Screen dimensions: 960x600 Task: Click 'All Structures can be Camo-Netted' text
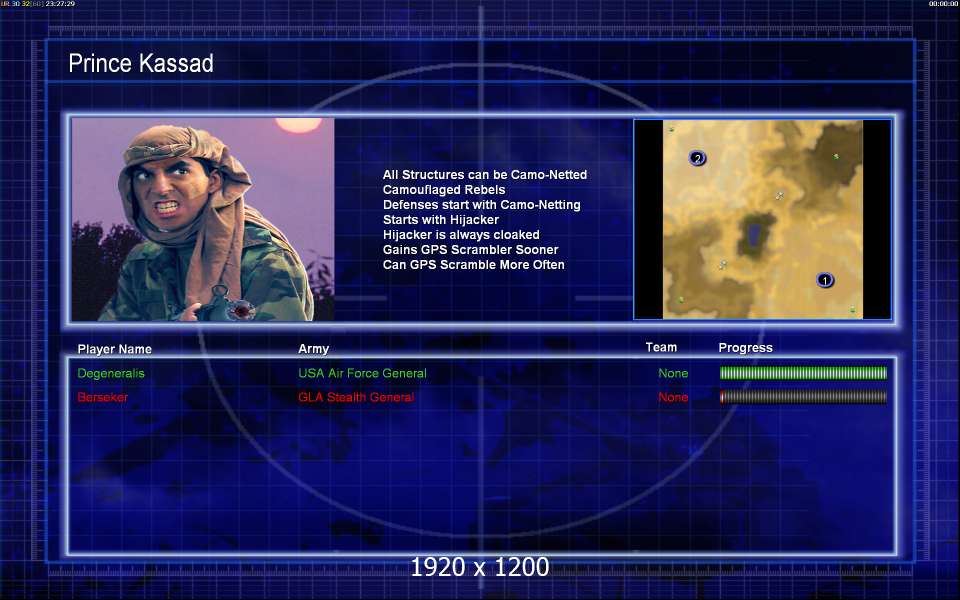click(485, 175)
